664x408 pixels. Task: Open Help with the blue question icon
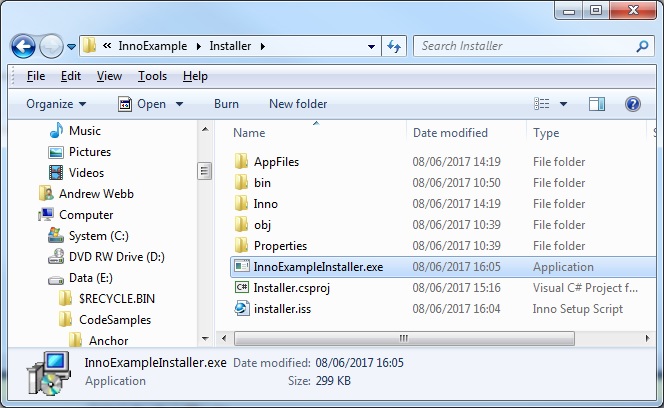633,104
